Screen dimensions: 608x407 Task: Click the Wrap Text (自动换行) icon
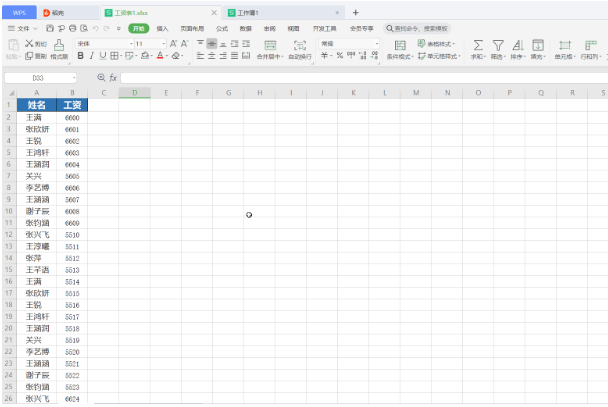300,45
